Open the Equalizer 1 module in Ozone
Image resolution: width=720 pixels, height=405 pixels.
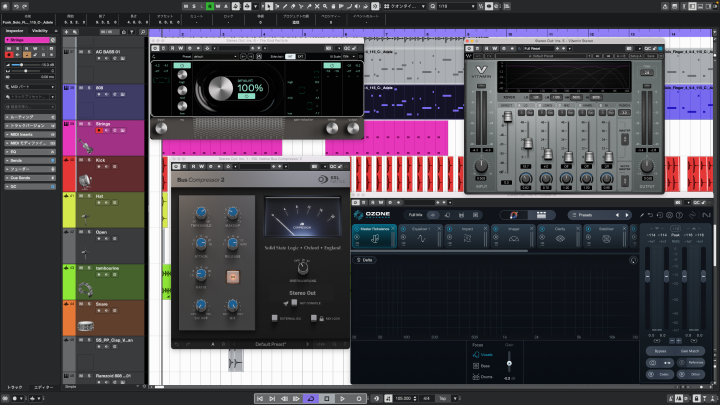click(421, 236)
